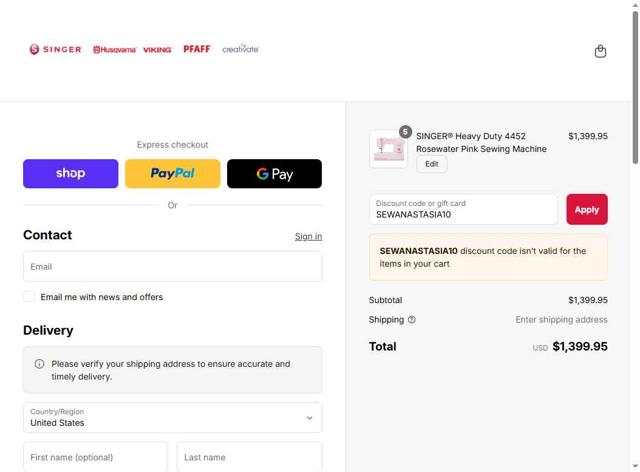Click the Contact heading
This screenshot has height=472, width=640.
click(x=47, y=235)
